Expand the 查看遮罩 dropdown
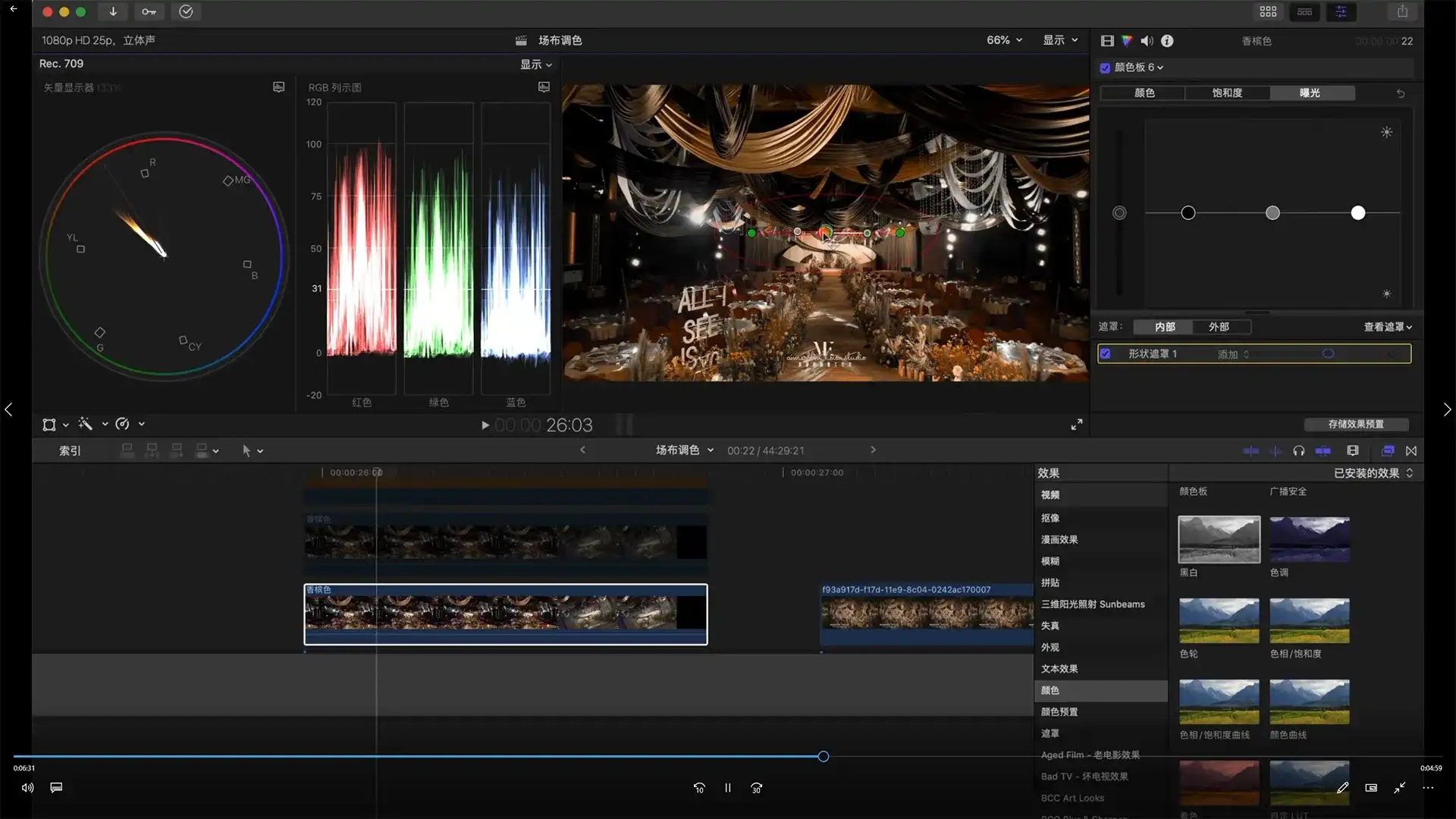This screenshot has height=819, width=1456. 1387,327
